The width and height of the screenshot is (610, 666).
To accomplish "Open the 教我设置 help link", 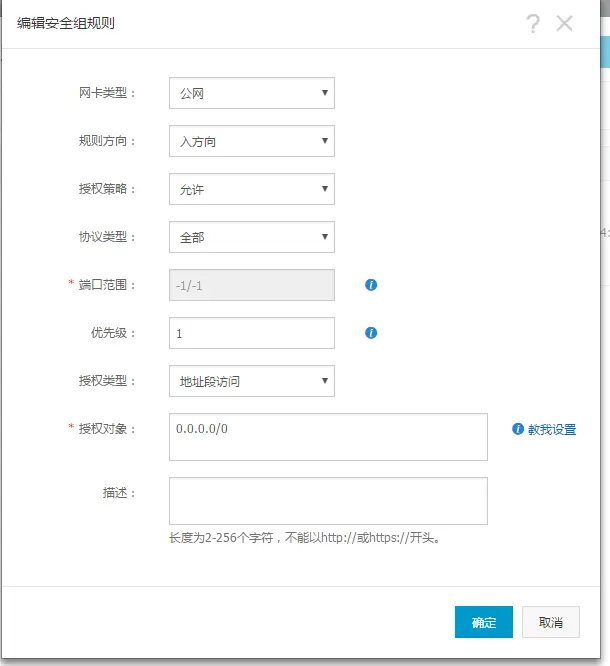I will [552, 429].
